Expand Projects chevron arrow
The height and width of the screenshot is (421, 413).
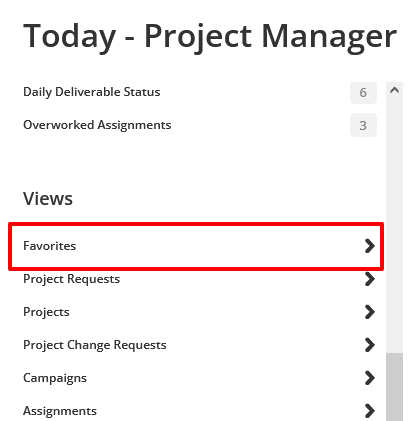[x=370, y=312]
